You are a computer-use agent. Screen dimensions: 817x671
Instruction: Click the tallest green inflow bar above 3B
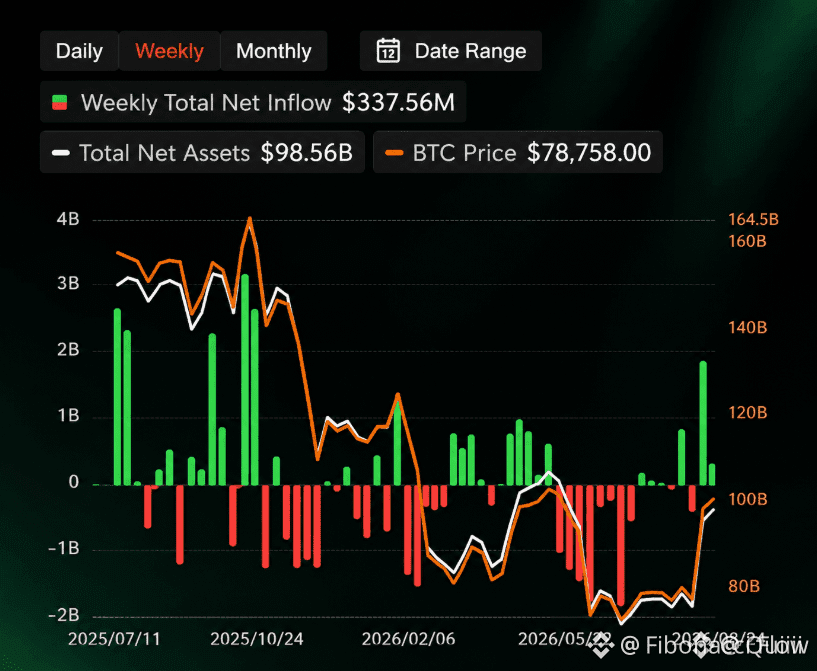pos(245,380)
